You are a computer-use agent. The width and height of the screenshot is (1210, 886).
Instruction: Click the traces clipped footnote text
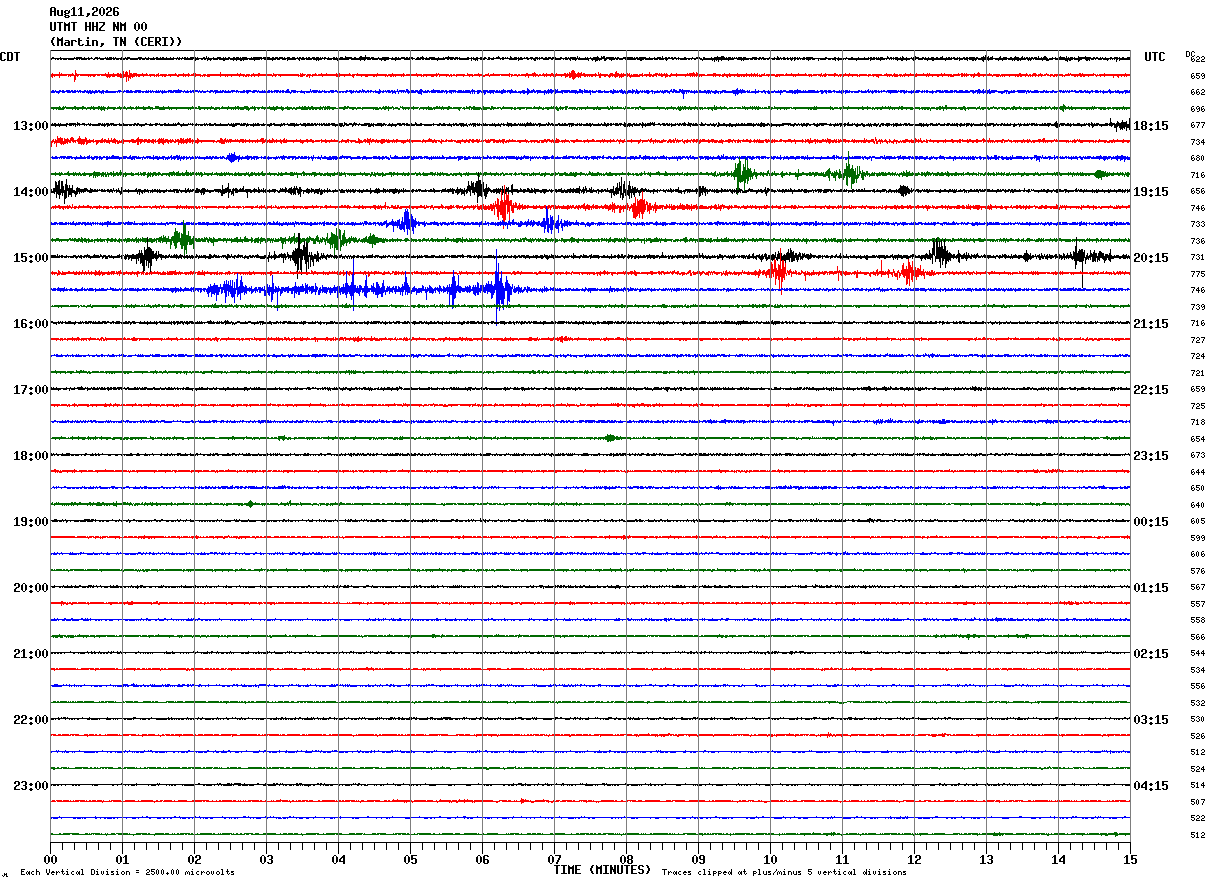(784, 873)
